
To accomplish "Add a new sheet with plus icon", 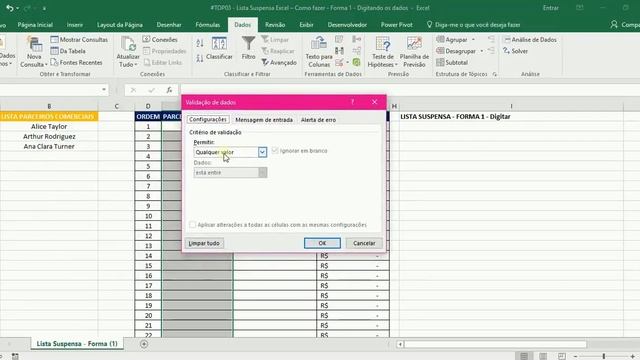I will 144,344.
